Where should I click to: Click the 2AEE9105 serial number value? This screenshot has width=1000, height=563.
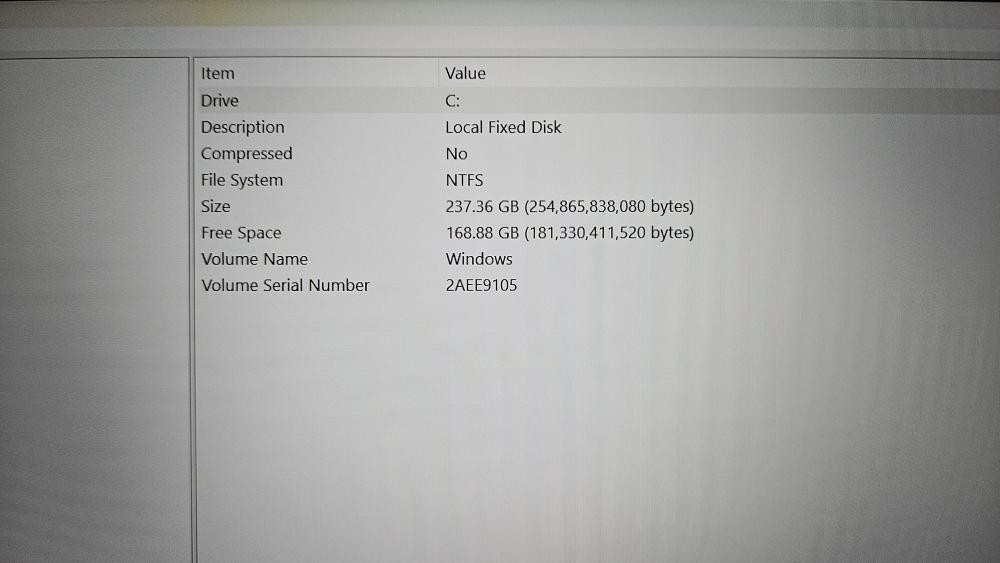(x=481, y=285)
